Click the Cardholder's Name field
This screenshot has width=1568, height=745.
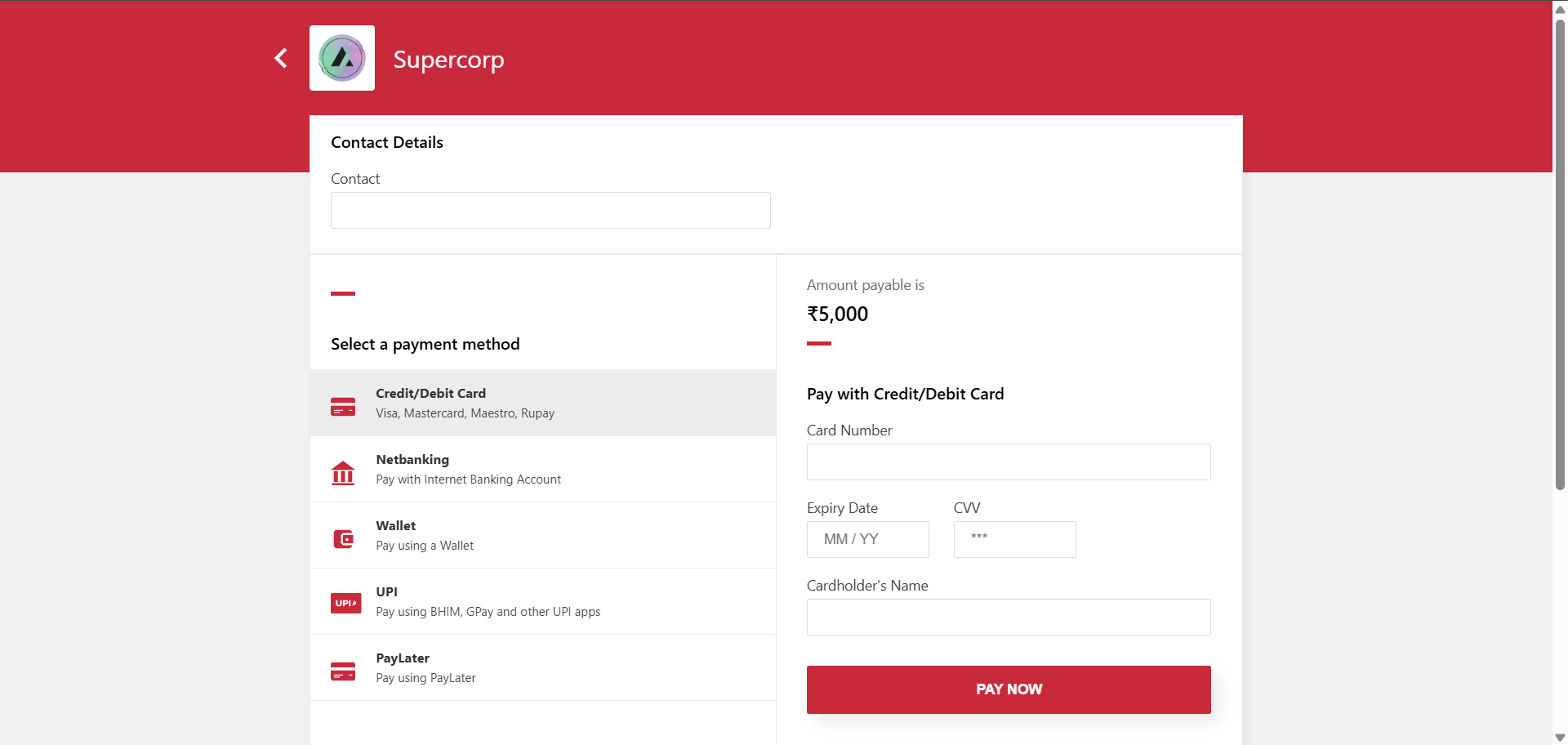pyautogui.click(x=1008, y=618)
